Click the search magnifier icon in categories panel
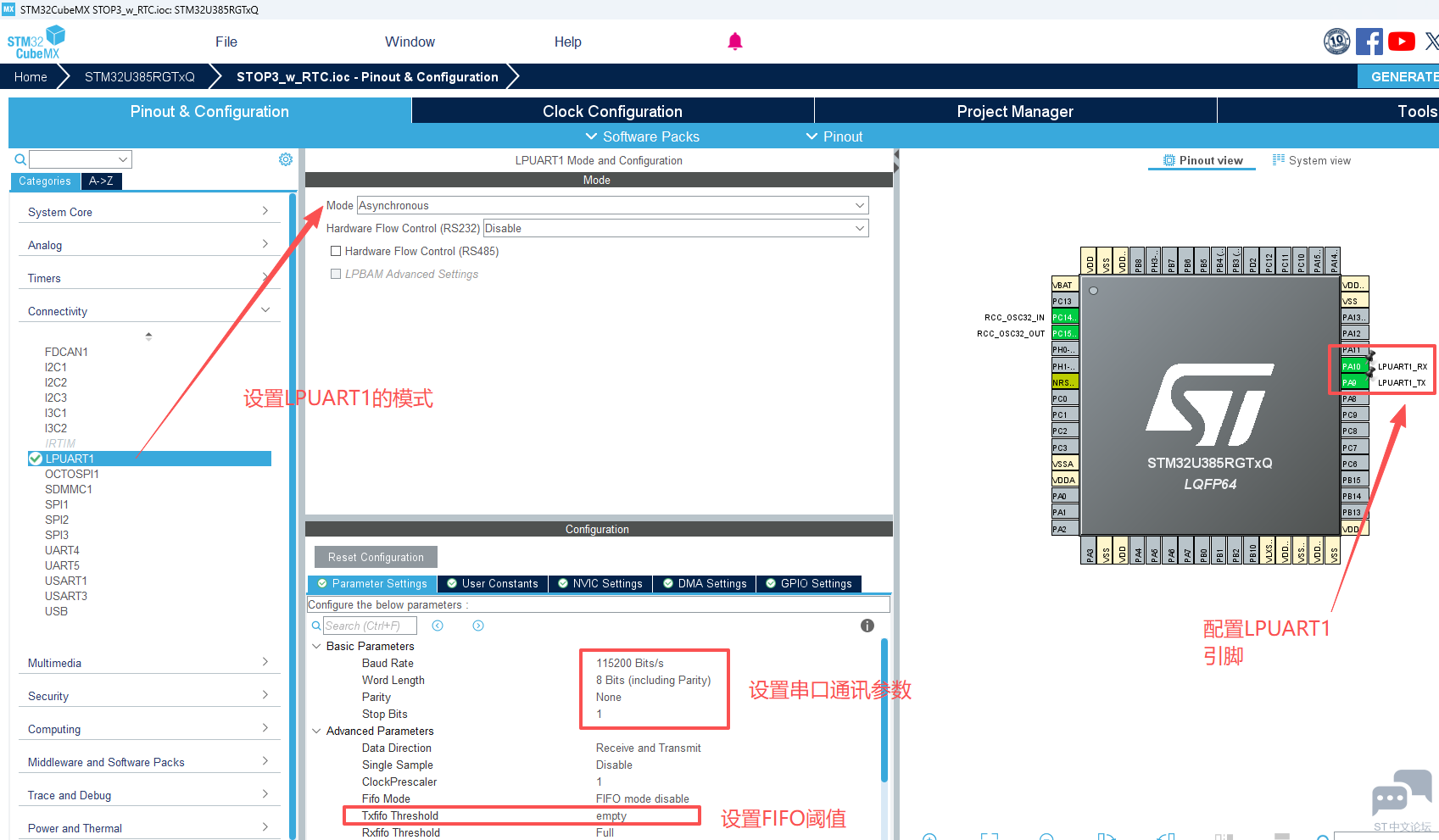1439x840 pixels. coord(20,159)
